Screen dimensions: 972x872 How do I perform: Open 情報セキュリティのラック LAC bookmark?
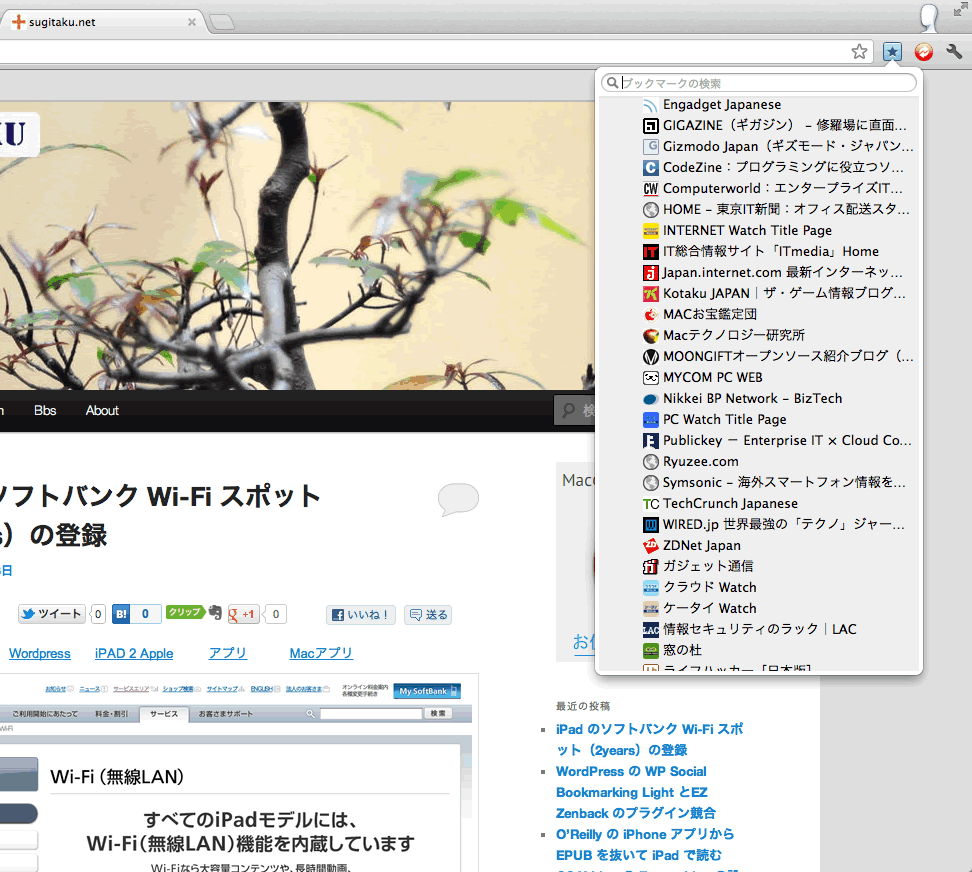[759, 630]
